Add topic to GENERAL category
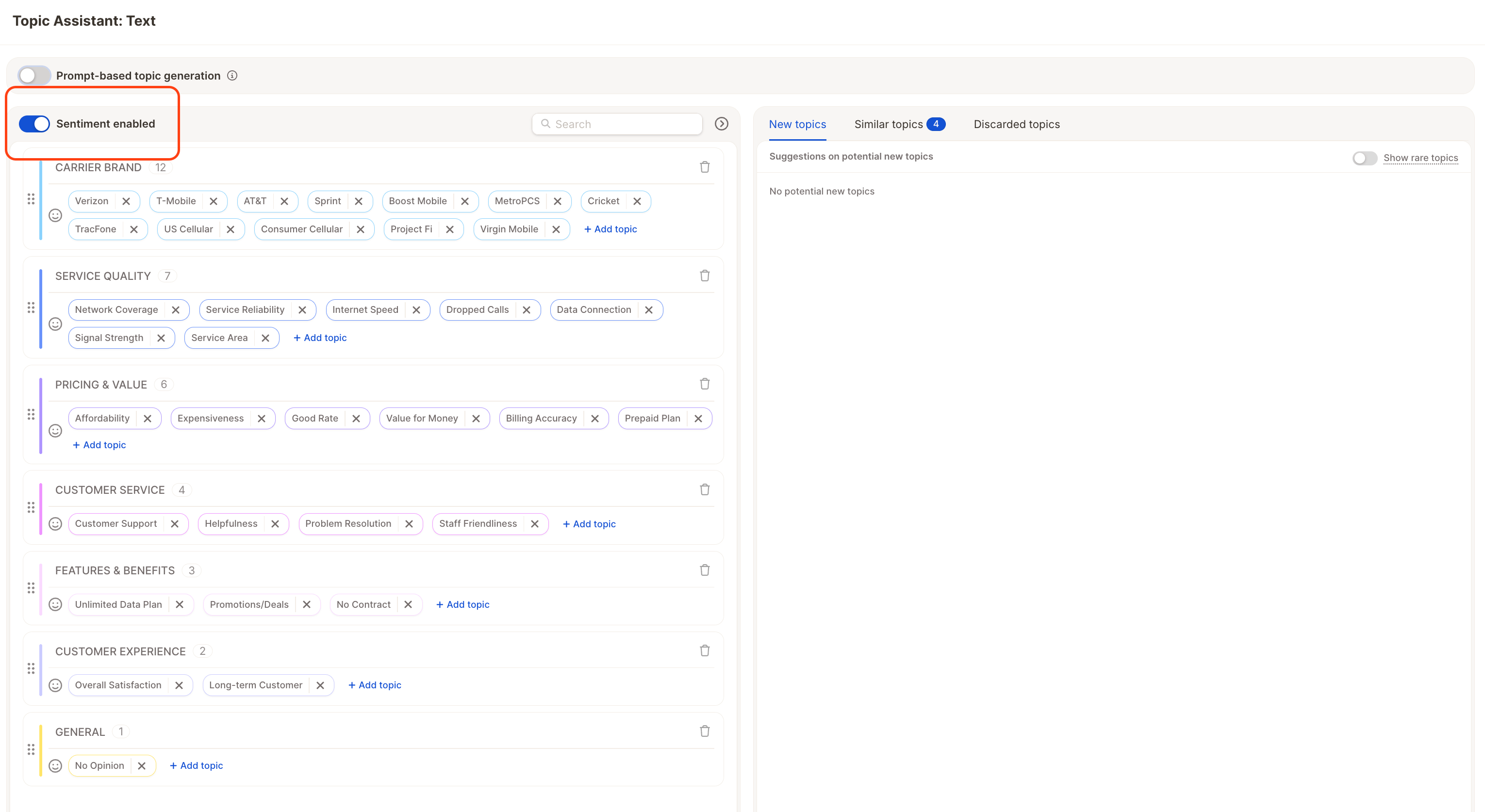The height and width of the screenshot is (812, 1485). tap(196, 765)
